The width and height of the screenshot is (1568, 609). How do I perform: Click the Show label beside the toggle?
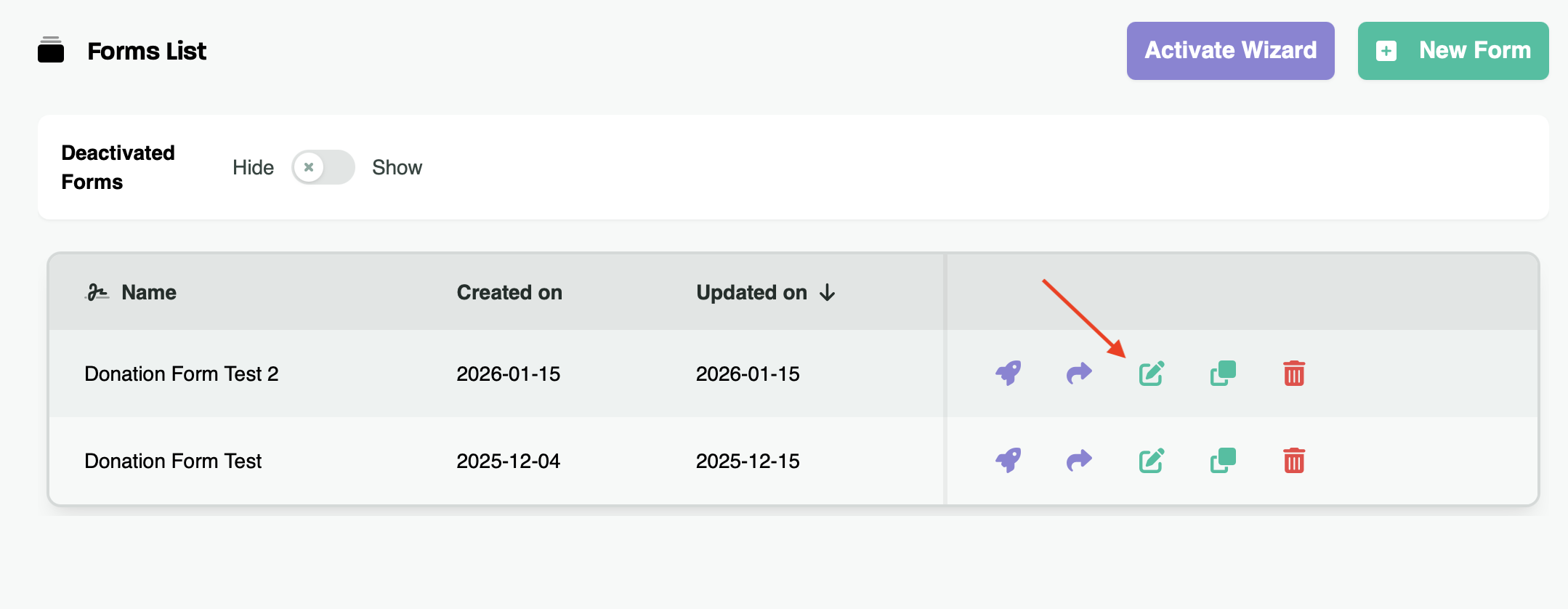pos(397,167)
